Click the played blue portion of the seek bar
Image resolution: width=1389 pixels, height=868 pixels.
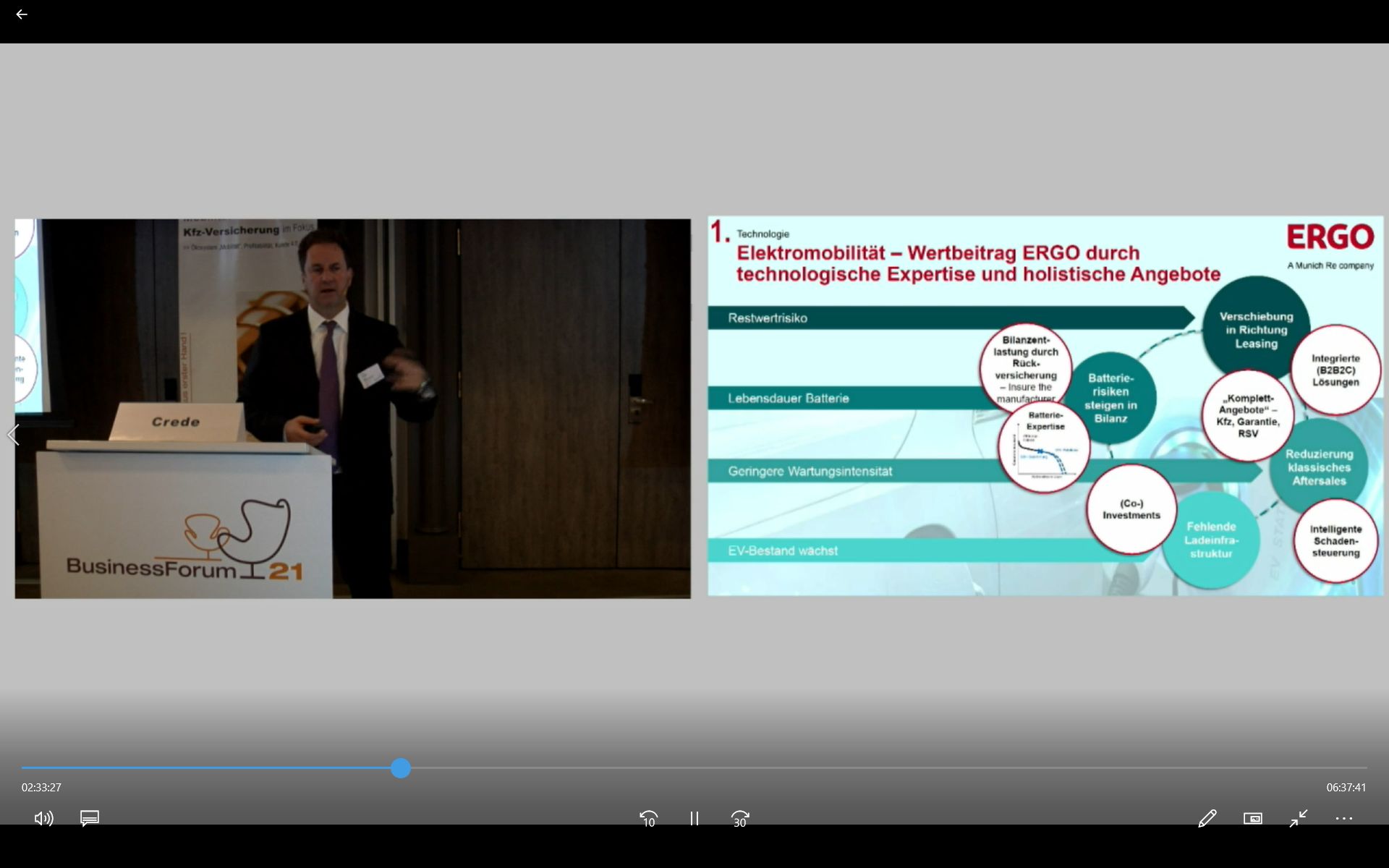[x=210, y=768]
